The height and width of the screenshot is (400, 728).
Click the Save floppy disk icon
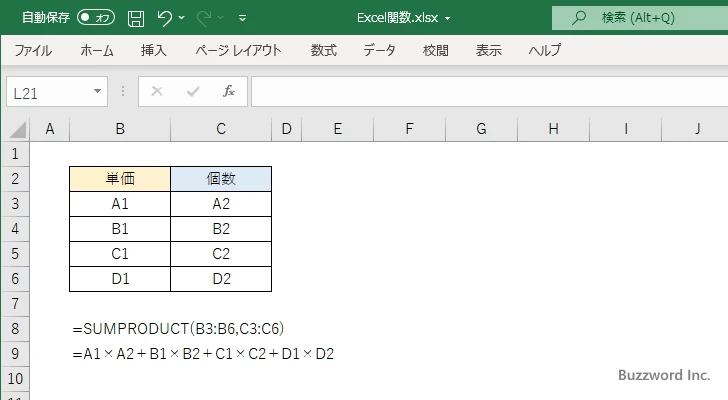pos(136,18)
